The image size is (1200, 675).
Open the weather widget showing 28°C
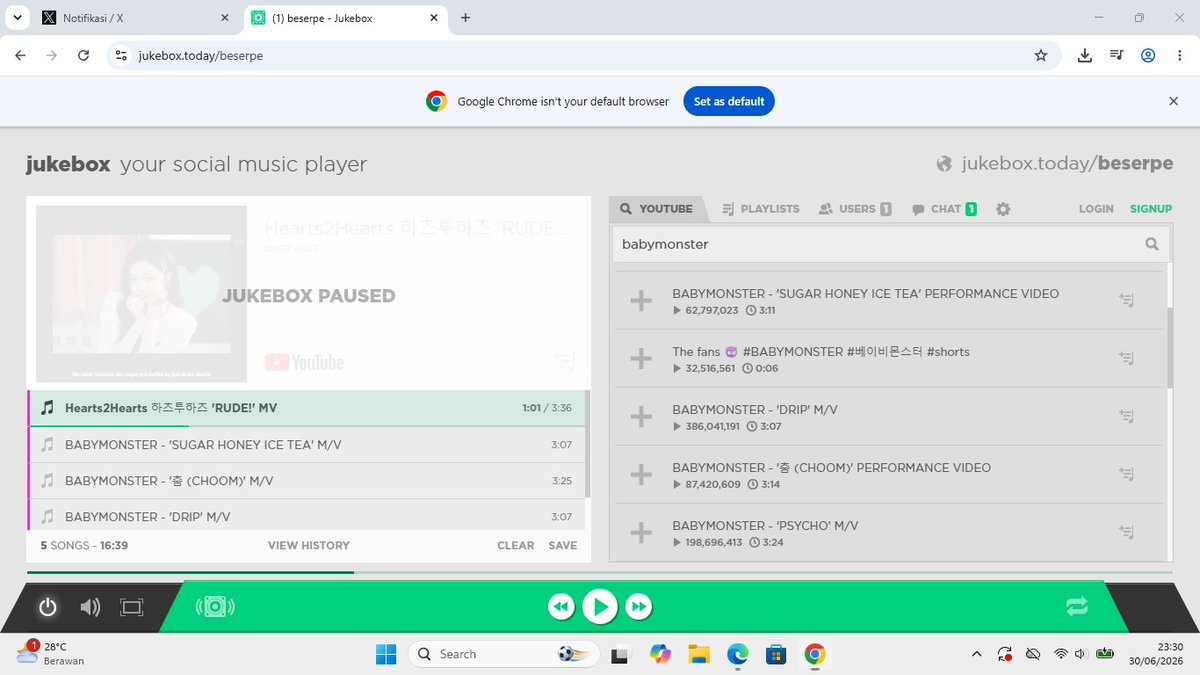(50, 654)
